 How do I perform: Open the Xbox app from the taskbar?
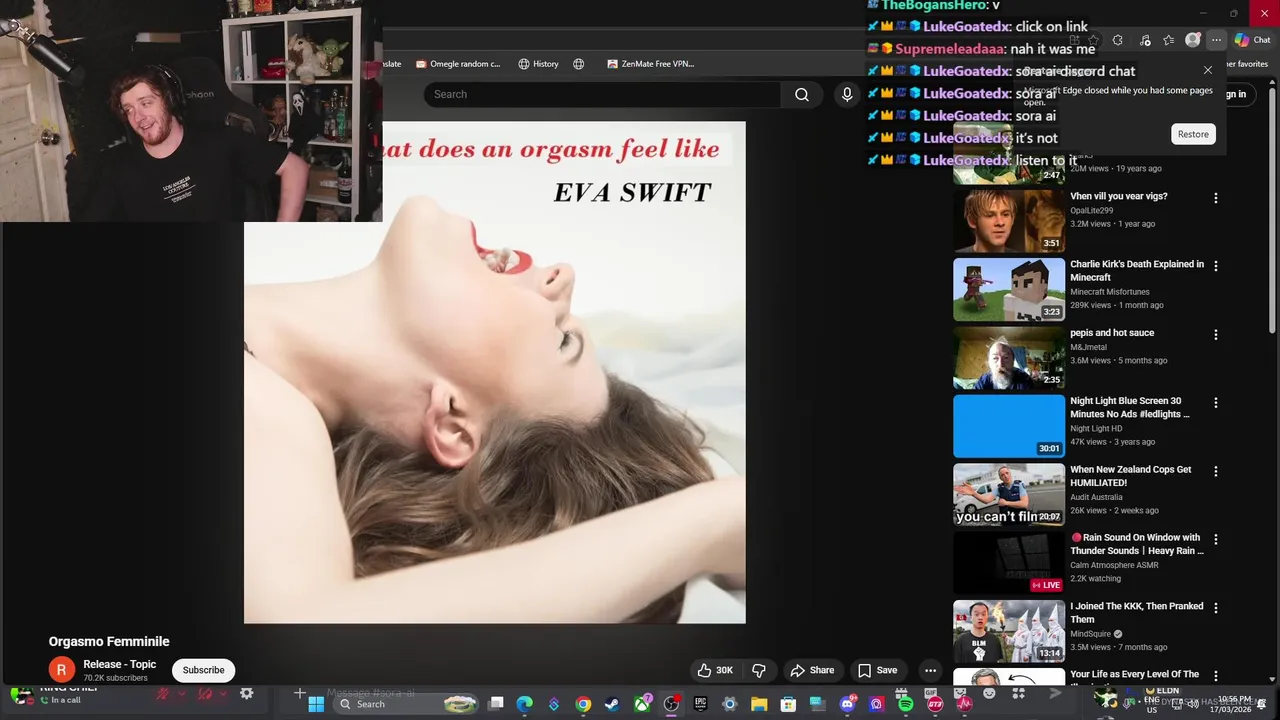click(642, 704)
